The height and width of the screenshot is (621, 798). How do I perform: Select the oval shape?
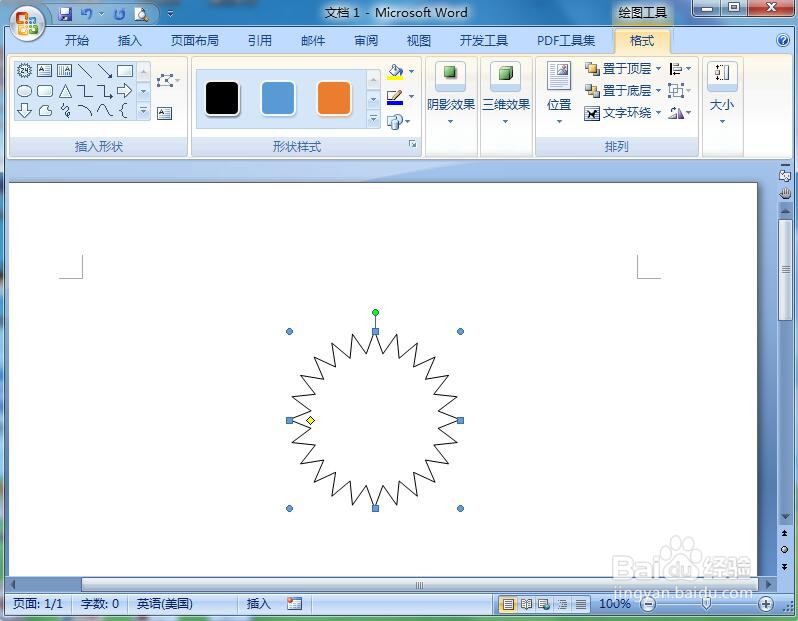coord(24,91)
